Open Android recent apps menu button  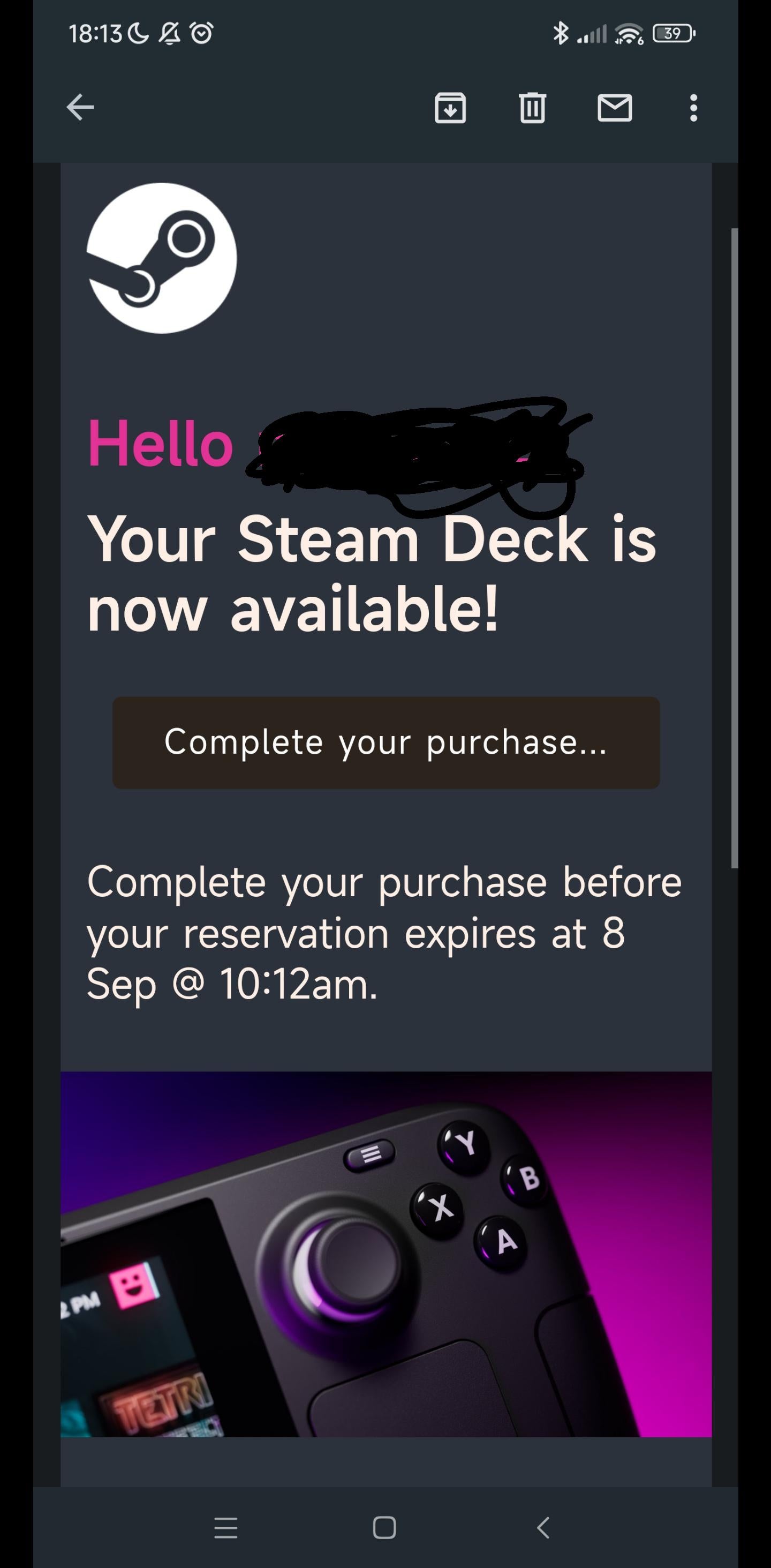point(226,1527)
